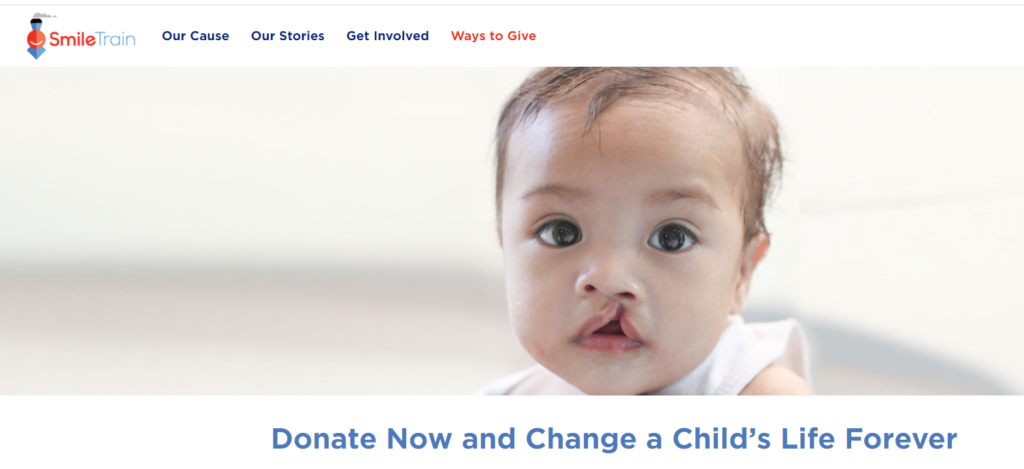
Task: Click empty header space right of Ways to Give
Action: click(777, 36)
